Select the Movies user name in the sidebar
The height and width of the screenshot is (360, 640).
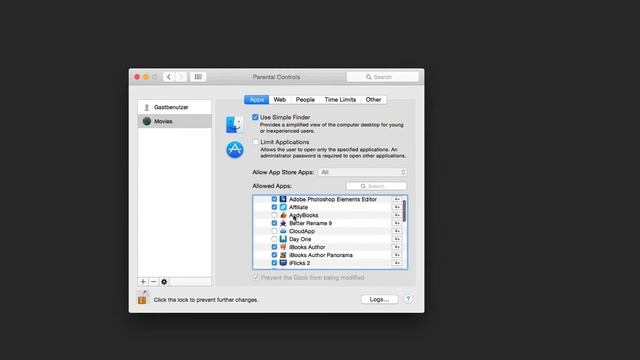[163, 121]
